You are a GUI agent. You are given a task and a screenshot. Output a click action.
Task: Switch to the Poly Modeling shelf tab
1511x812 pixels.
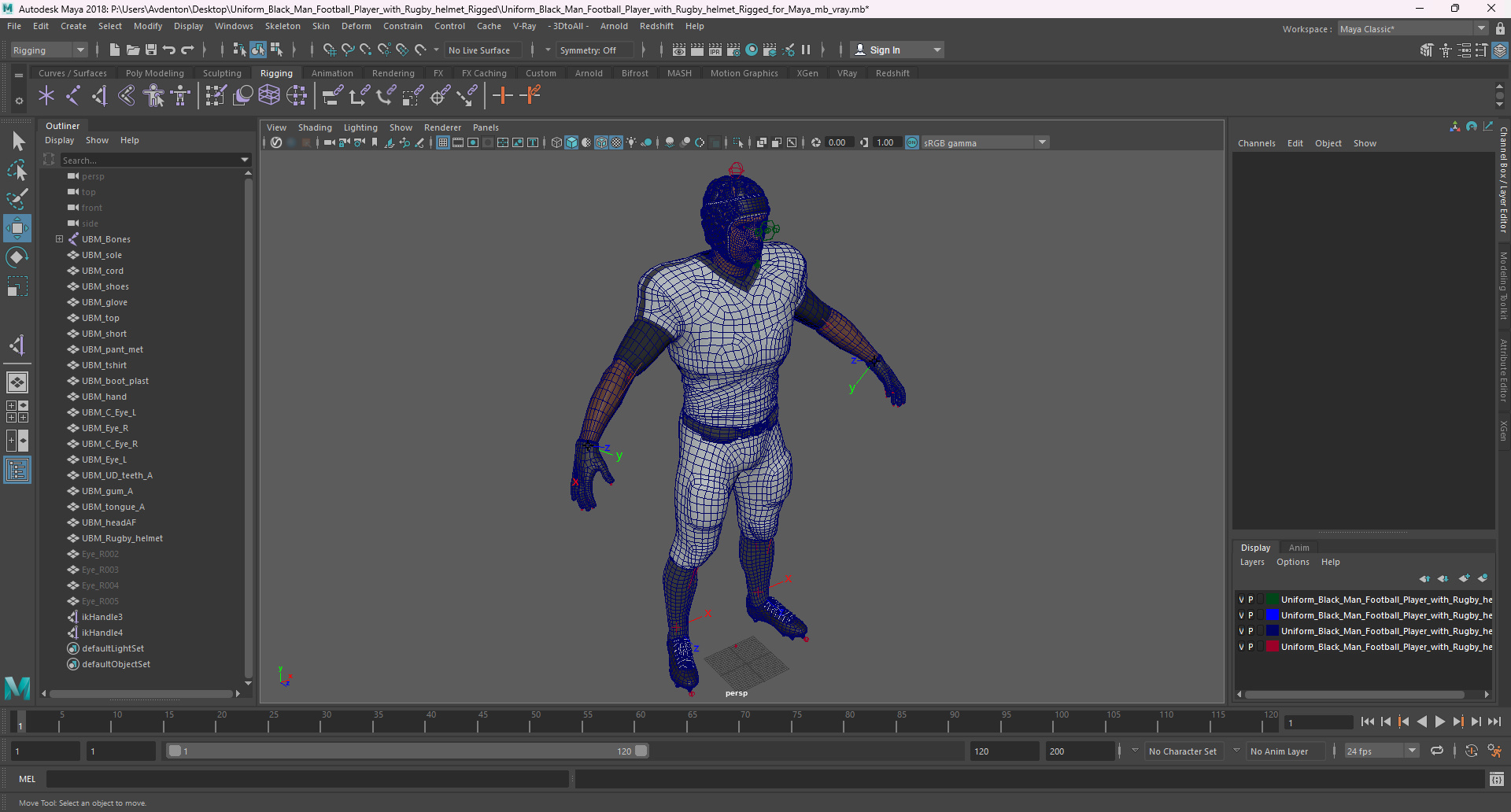point(155,73)
